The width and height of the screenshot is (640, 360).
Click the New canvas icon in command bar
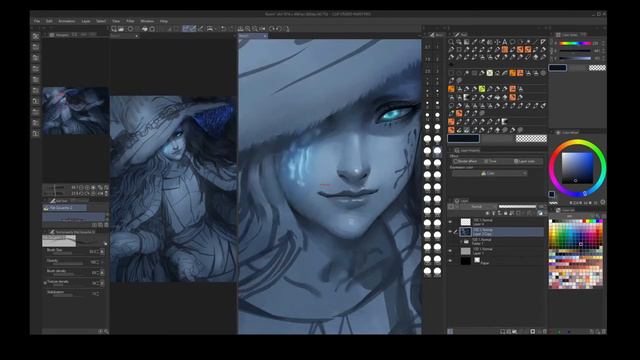pyautogui.click(x=114, y=29)
